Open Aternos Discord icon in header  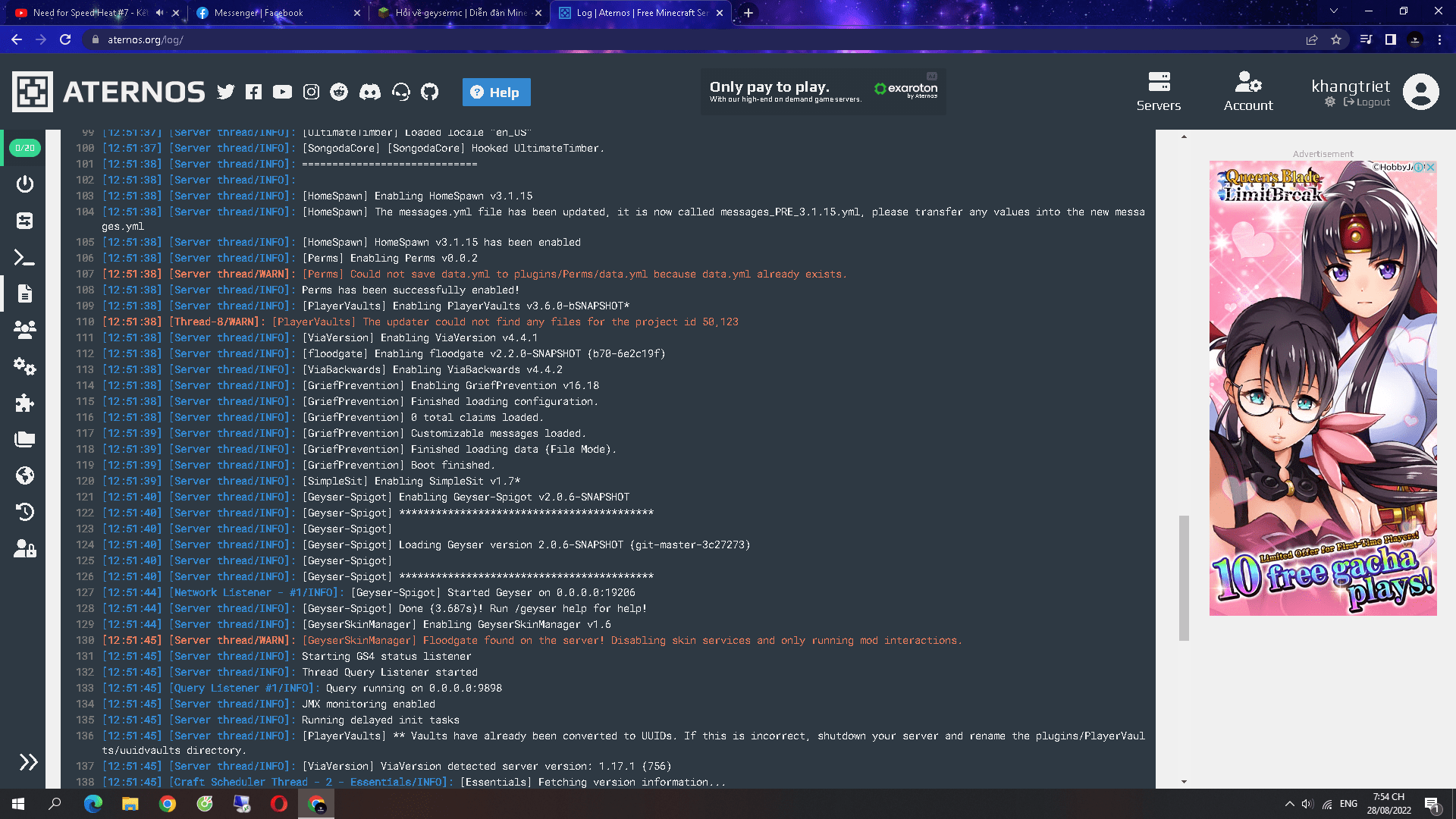tap(370, 92)
